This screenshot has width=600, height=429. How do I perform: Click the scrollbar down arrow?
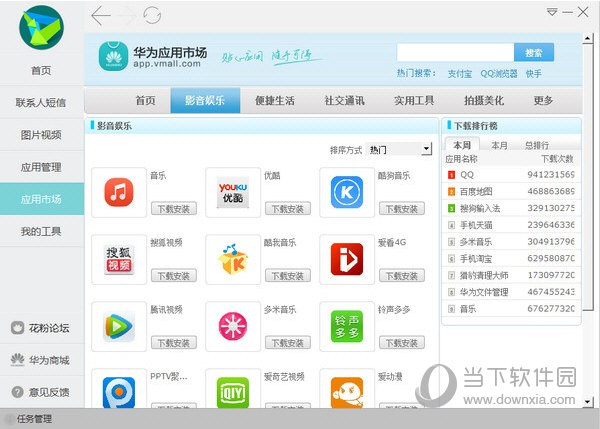click(x=588, y=402)
